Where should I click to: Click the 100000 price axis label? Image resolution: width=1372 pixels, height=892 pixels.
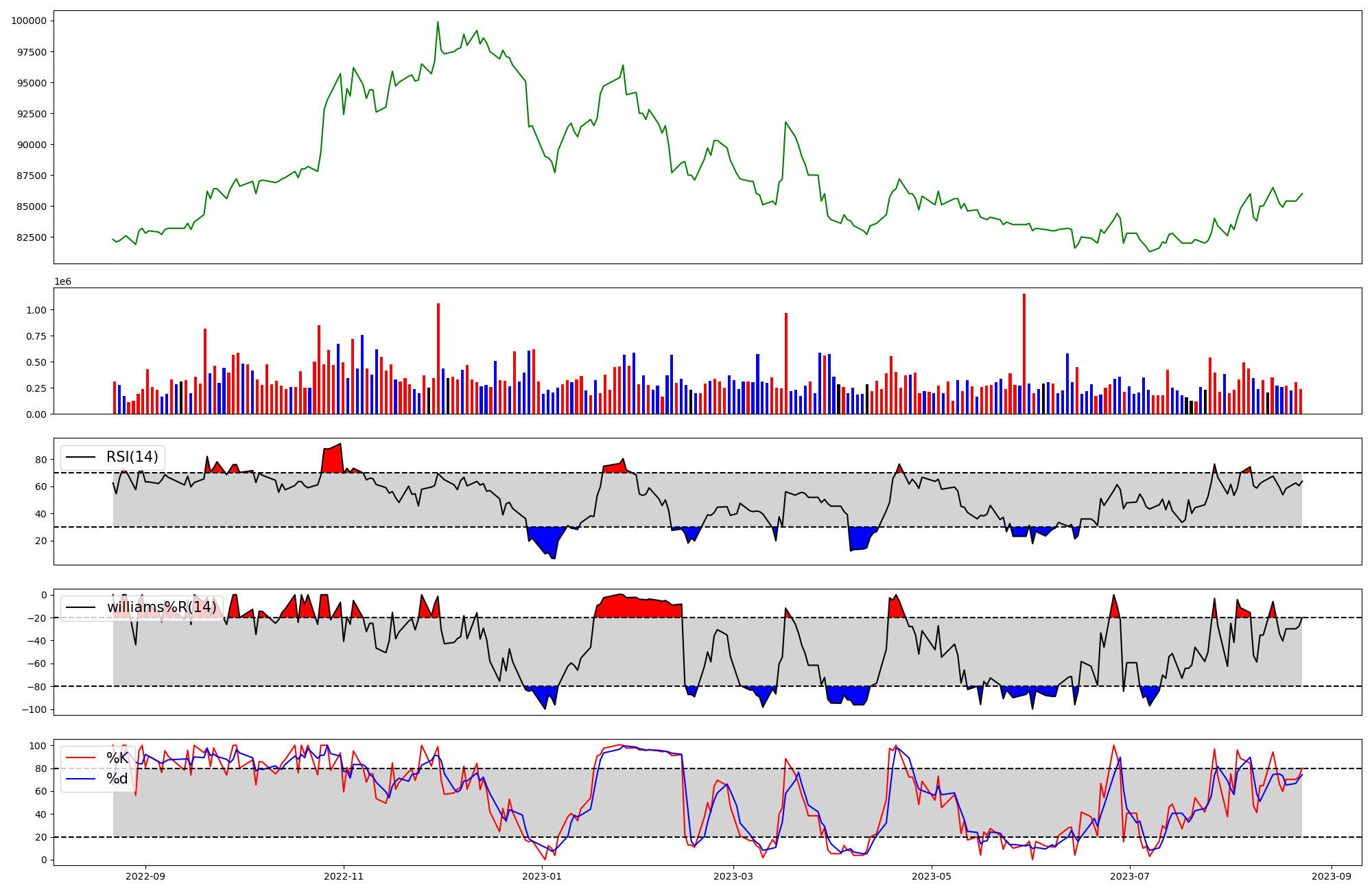[29, 21]
